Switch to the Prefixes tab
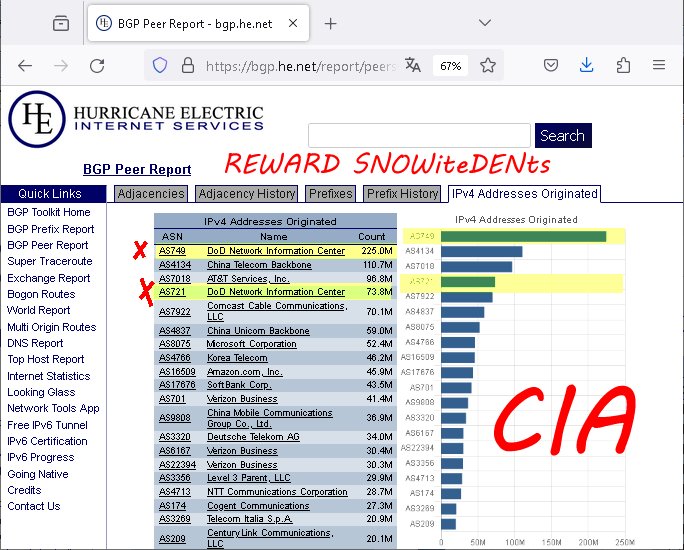Screen dimensions: 684x550 point(331,194)
